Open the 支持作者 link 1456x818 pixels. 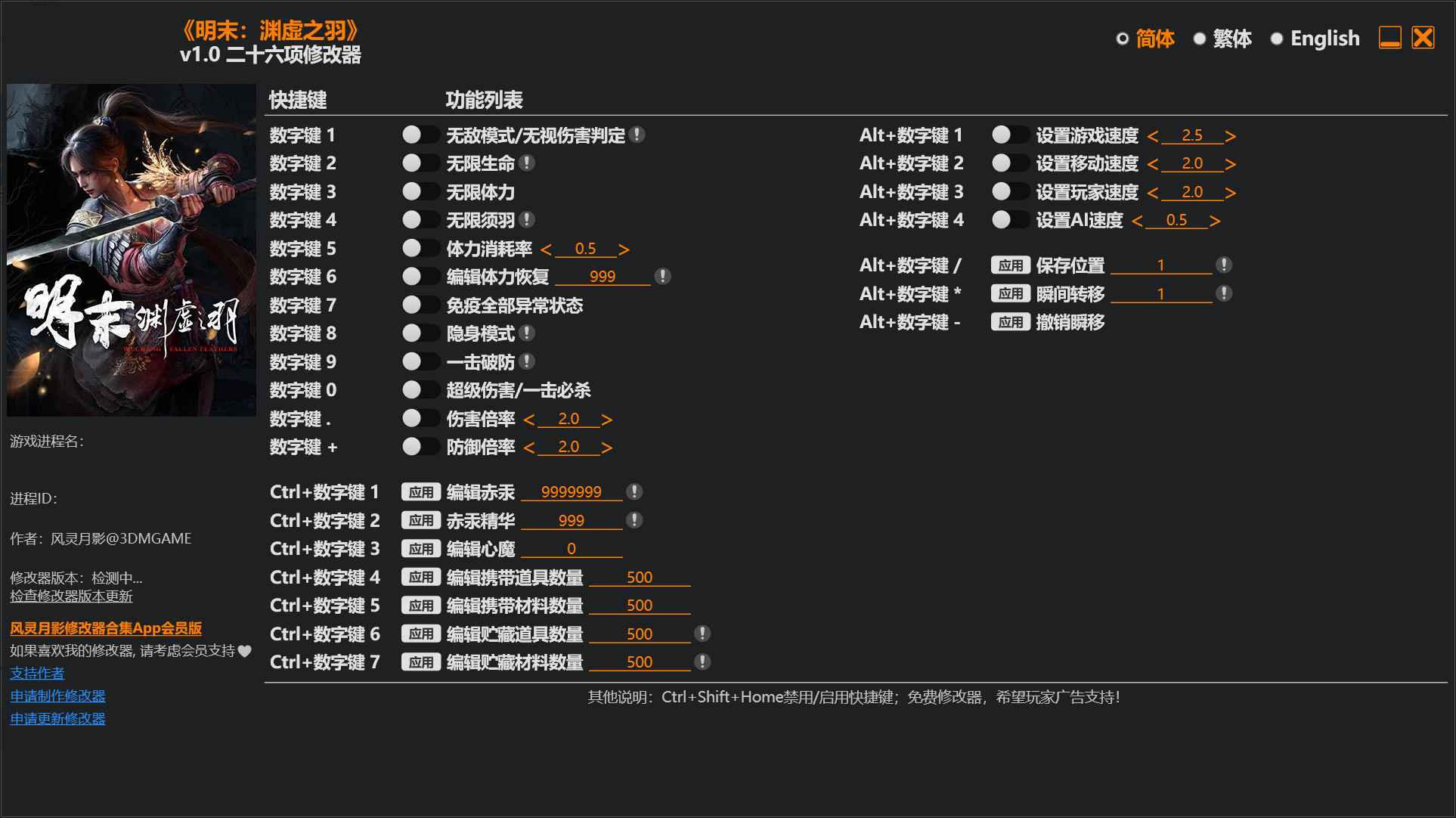click(36, 673)
